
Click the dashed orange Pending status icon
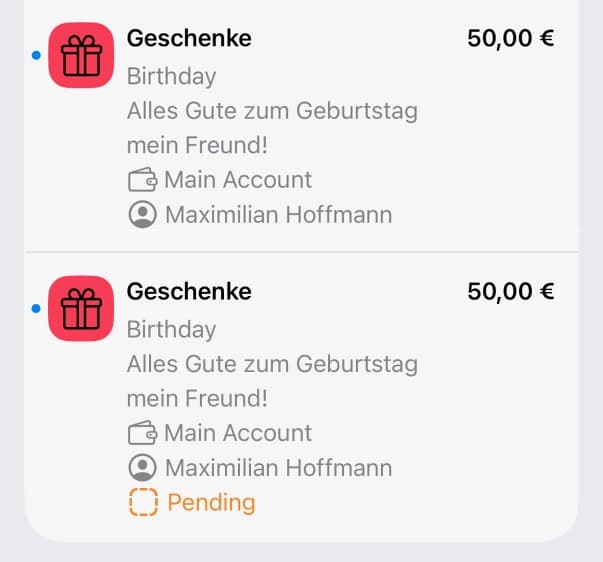(144, 502)
